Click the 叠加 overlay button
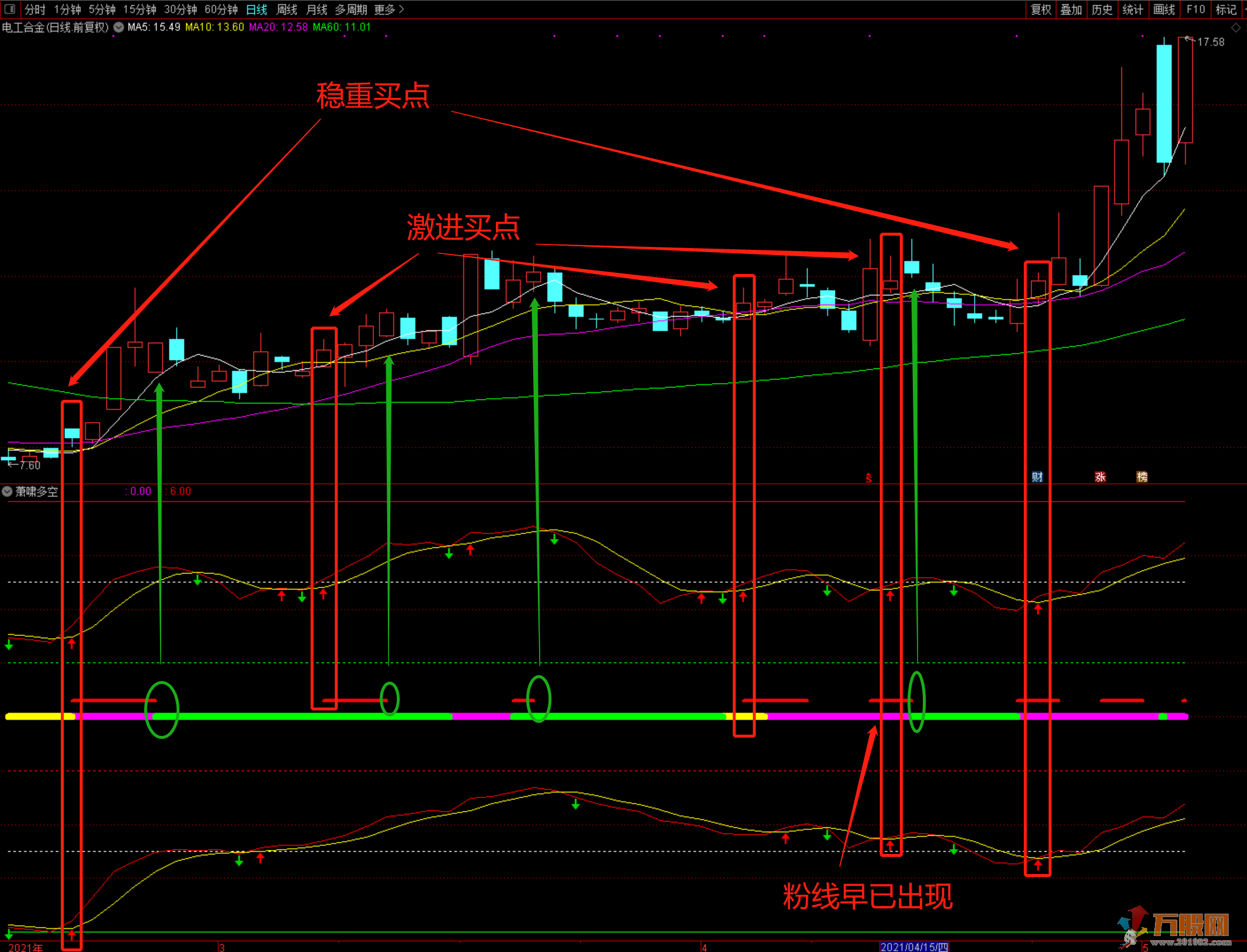1247x952 pixels. tap(1071, 9)
